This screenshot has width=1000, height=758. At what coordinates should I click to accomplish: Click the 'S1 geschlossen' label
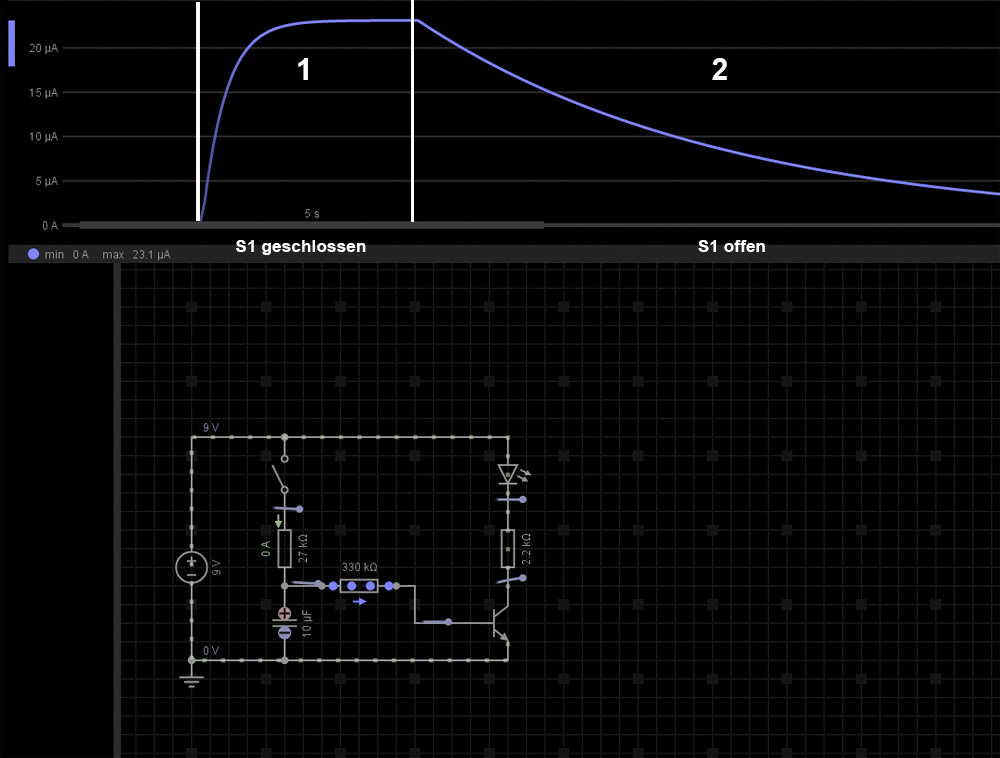click(301, 246)
